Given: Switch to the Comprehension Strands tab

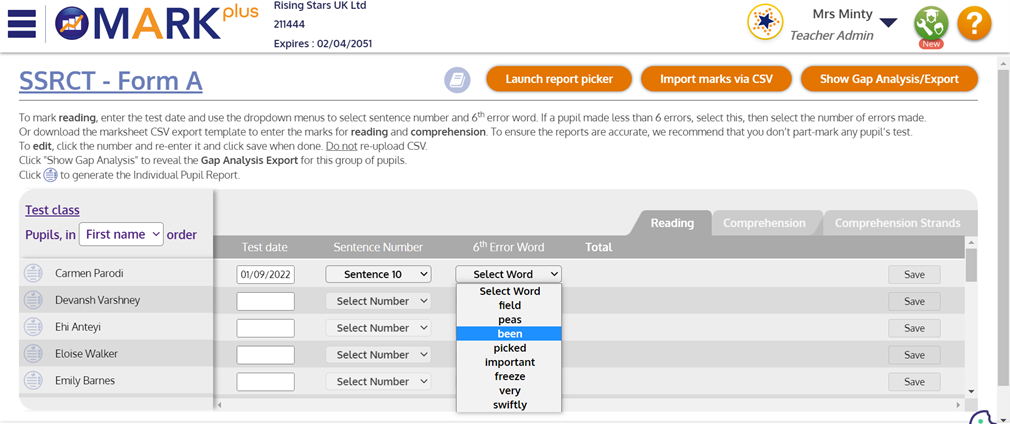Looking at the screenshot, I should coord(897,223).
